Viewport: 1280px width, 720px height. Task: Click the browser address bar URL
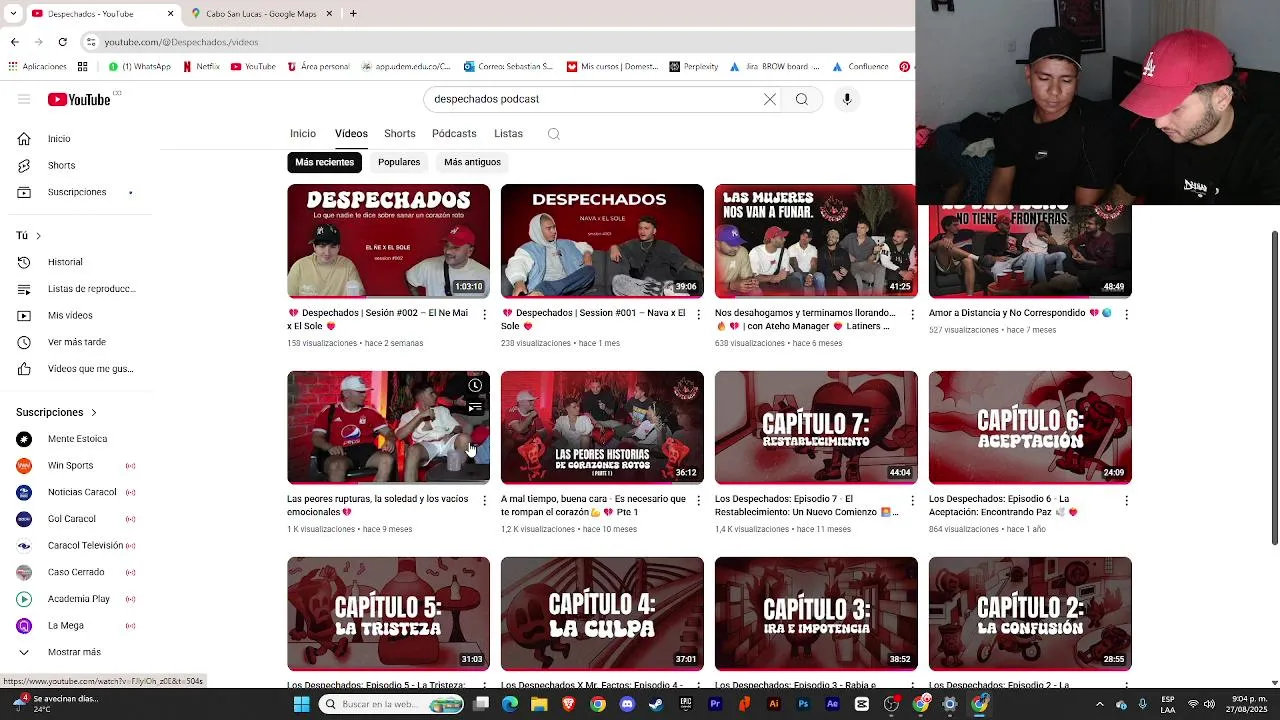181,42
